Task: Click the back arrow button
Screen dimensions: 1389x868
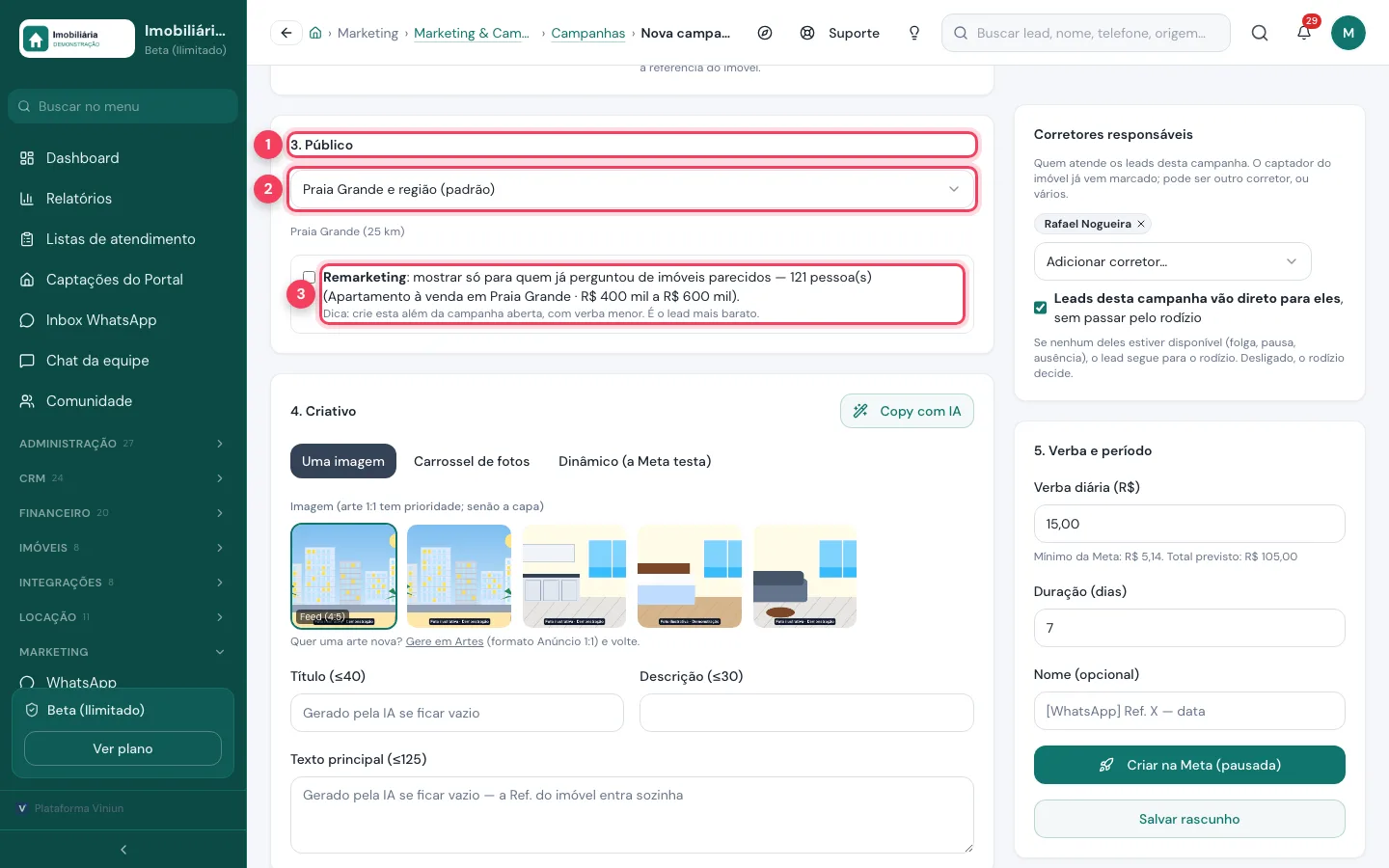Action: tap(286, 33)
